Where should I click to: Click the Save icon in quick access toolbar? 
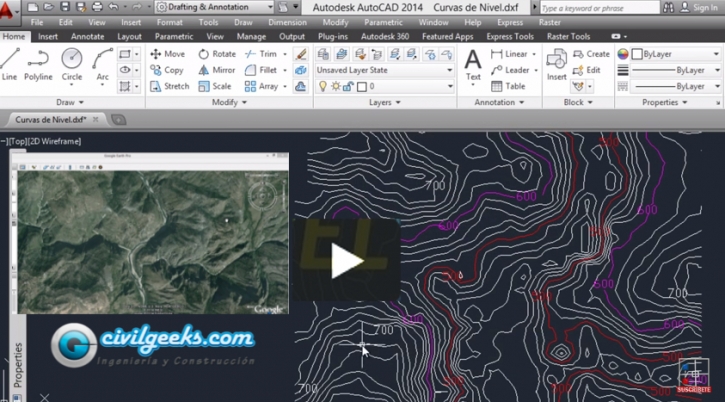[x=65, y=6]
